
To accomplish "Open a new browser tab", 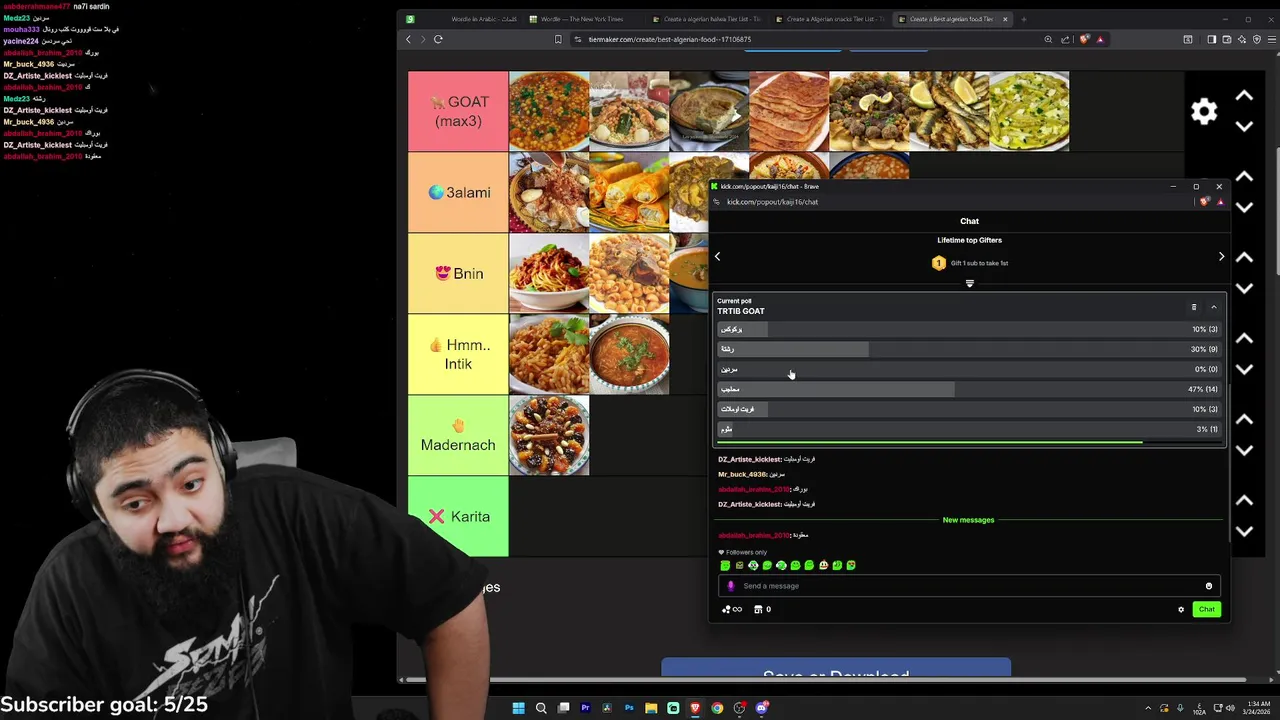I will click(x=1023, y=19).
